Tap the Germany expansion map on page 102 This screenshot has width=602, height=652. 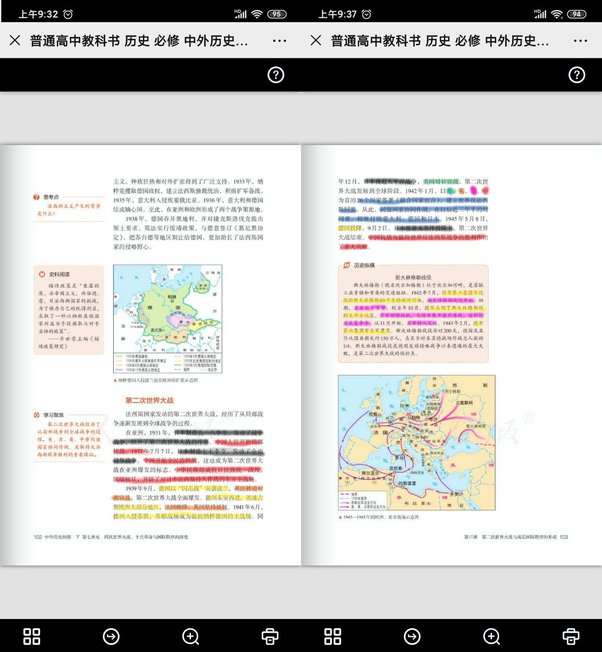[168, 319]
